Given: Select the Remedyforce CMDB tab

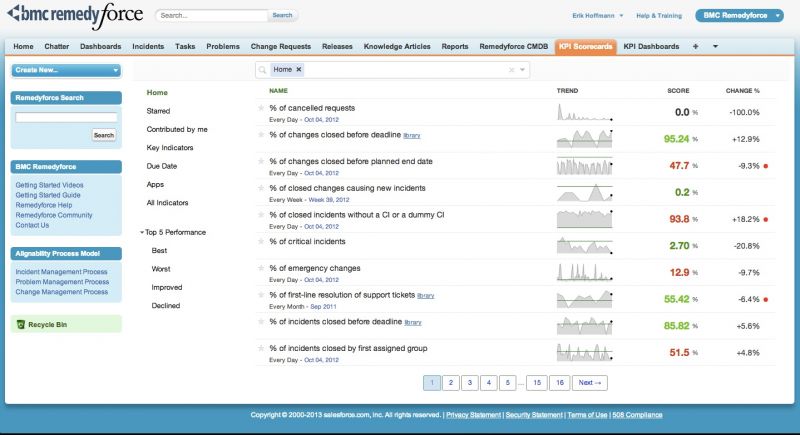Looking at the screenshot, I should 513,46.
